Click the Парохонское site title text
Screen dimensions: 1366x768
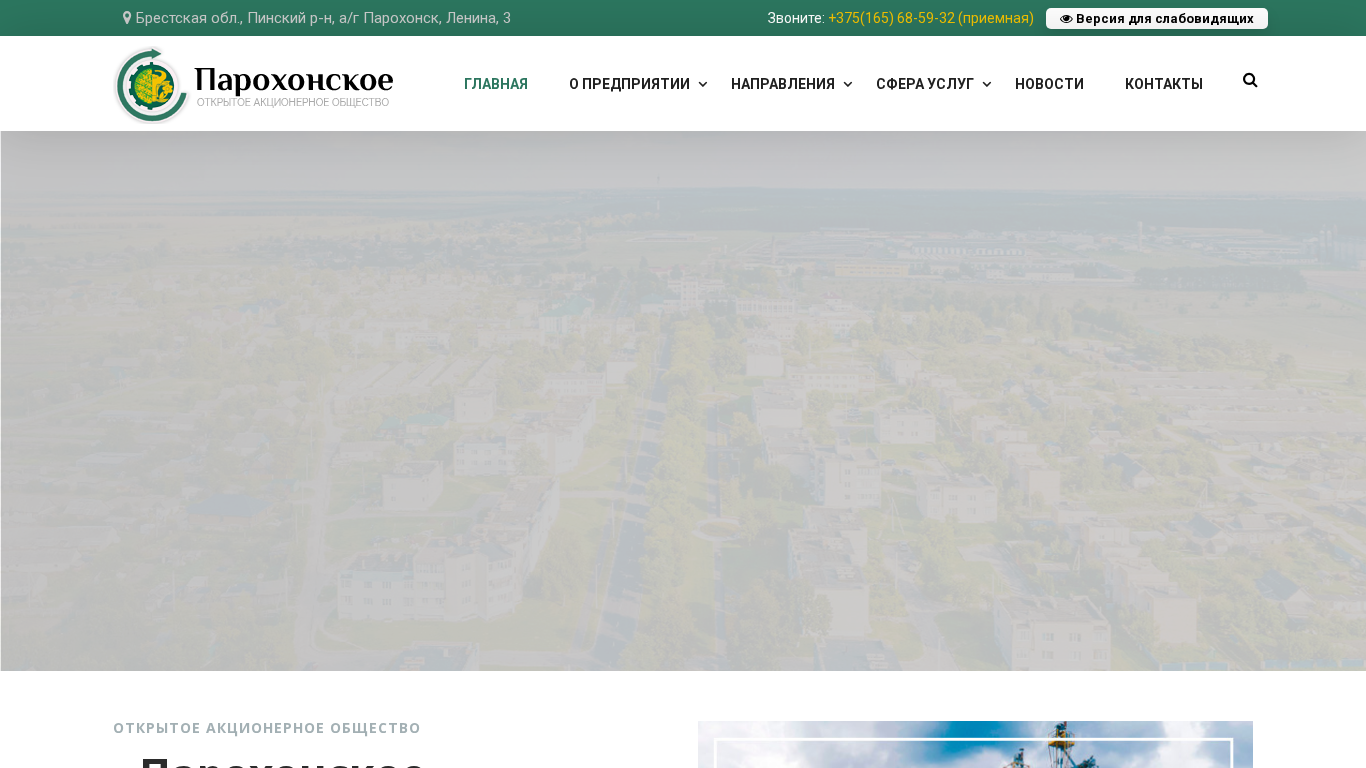tap(294, 80)
